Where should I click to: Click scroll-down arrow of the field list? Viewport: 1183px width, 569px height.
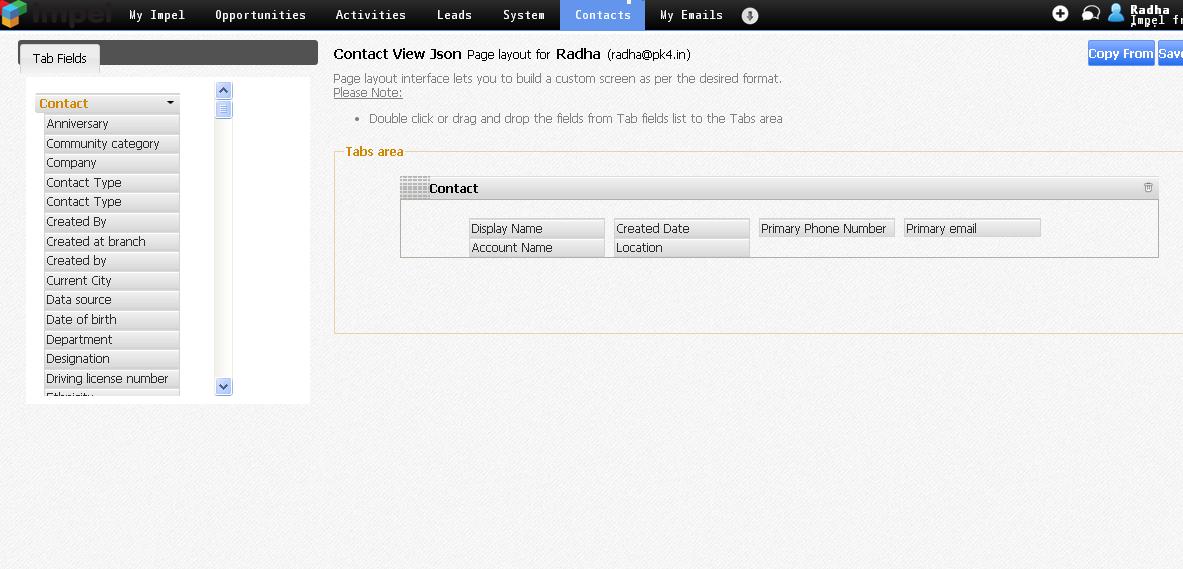(224, 387)
